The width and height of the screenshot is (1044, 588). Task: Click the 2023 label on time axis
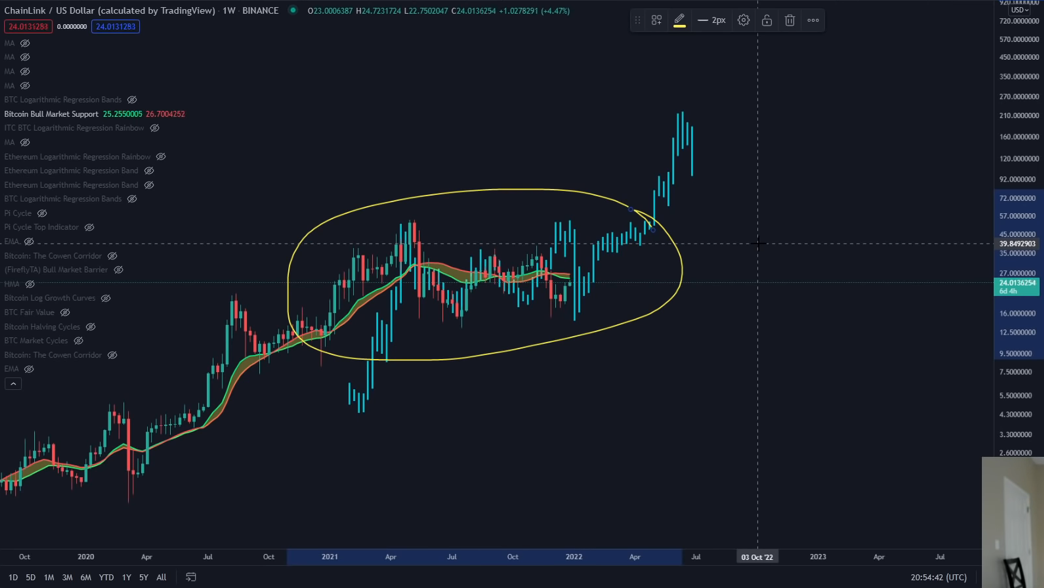818,557
